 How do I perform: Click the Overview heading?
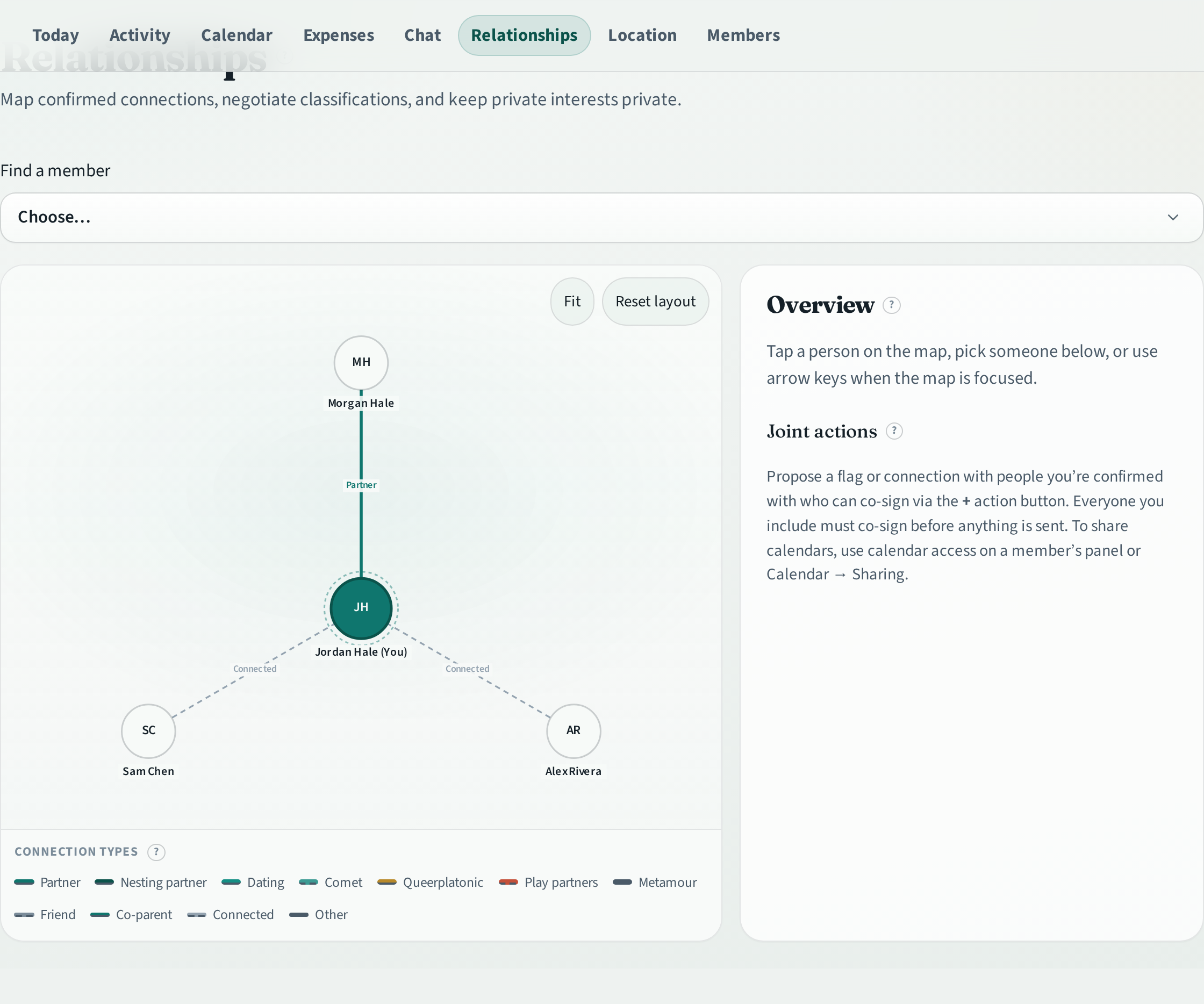click(820, 305)
